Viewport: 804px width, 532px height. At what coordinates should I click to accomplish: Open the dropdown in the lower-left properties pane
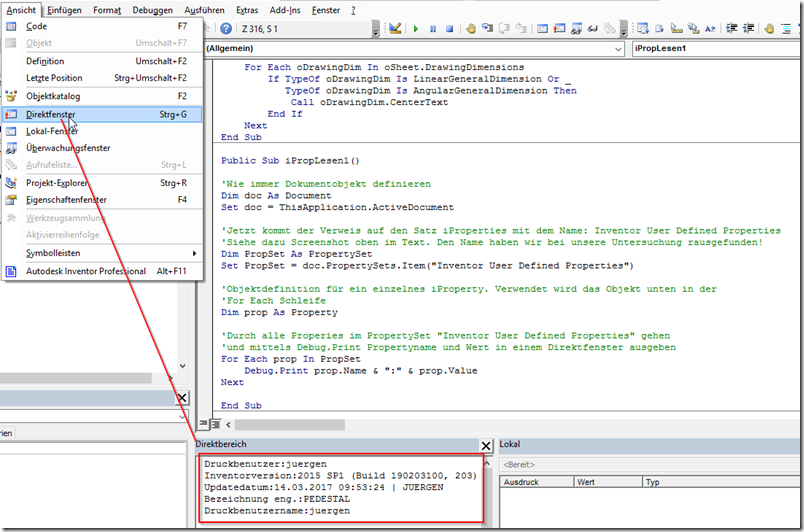(182, 416)
